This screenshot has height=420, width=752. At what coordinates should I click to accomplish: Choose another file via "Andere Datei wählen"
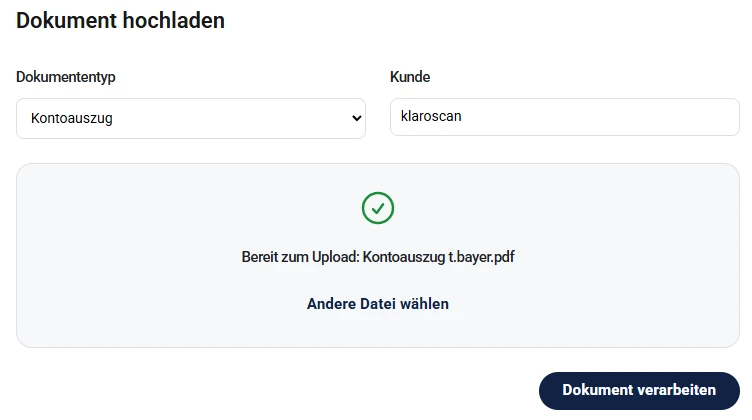tap(377, 304)
